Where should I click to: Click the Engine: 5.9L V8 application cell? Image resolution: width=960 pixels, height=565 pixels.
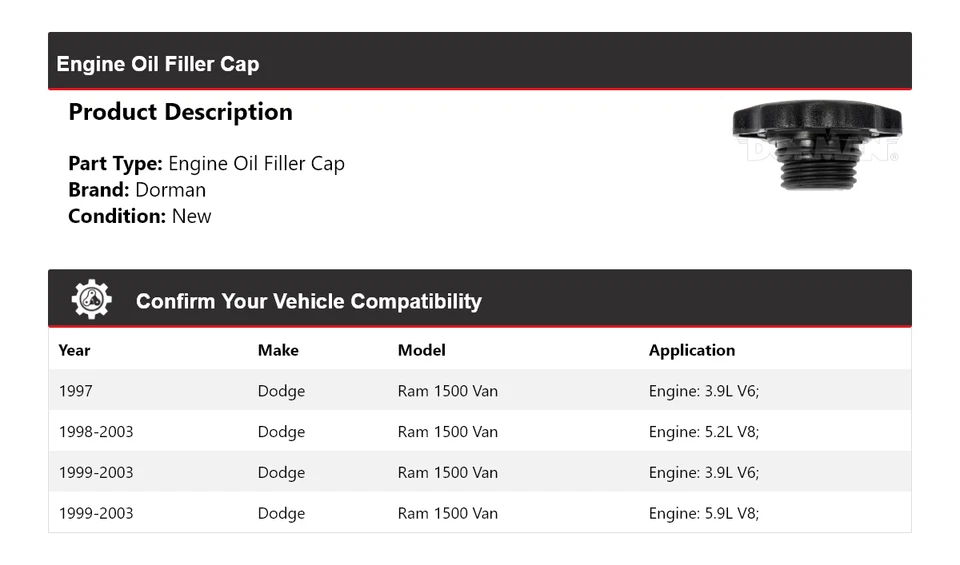703,513
